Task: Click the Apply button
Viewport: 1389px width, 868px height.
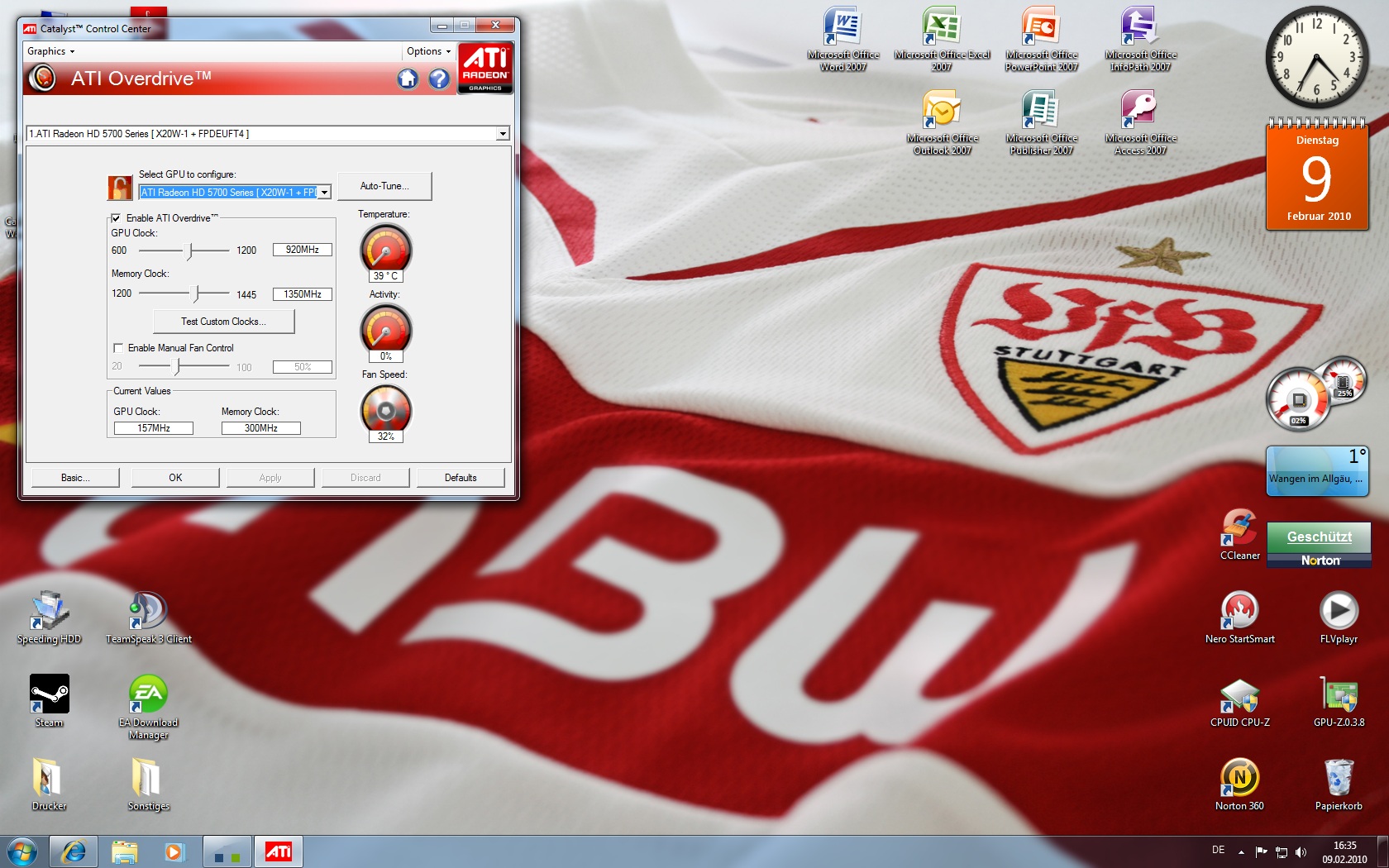Action: coord(270,478)
